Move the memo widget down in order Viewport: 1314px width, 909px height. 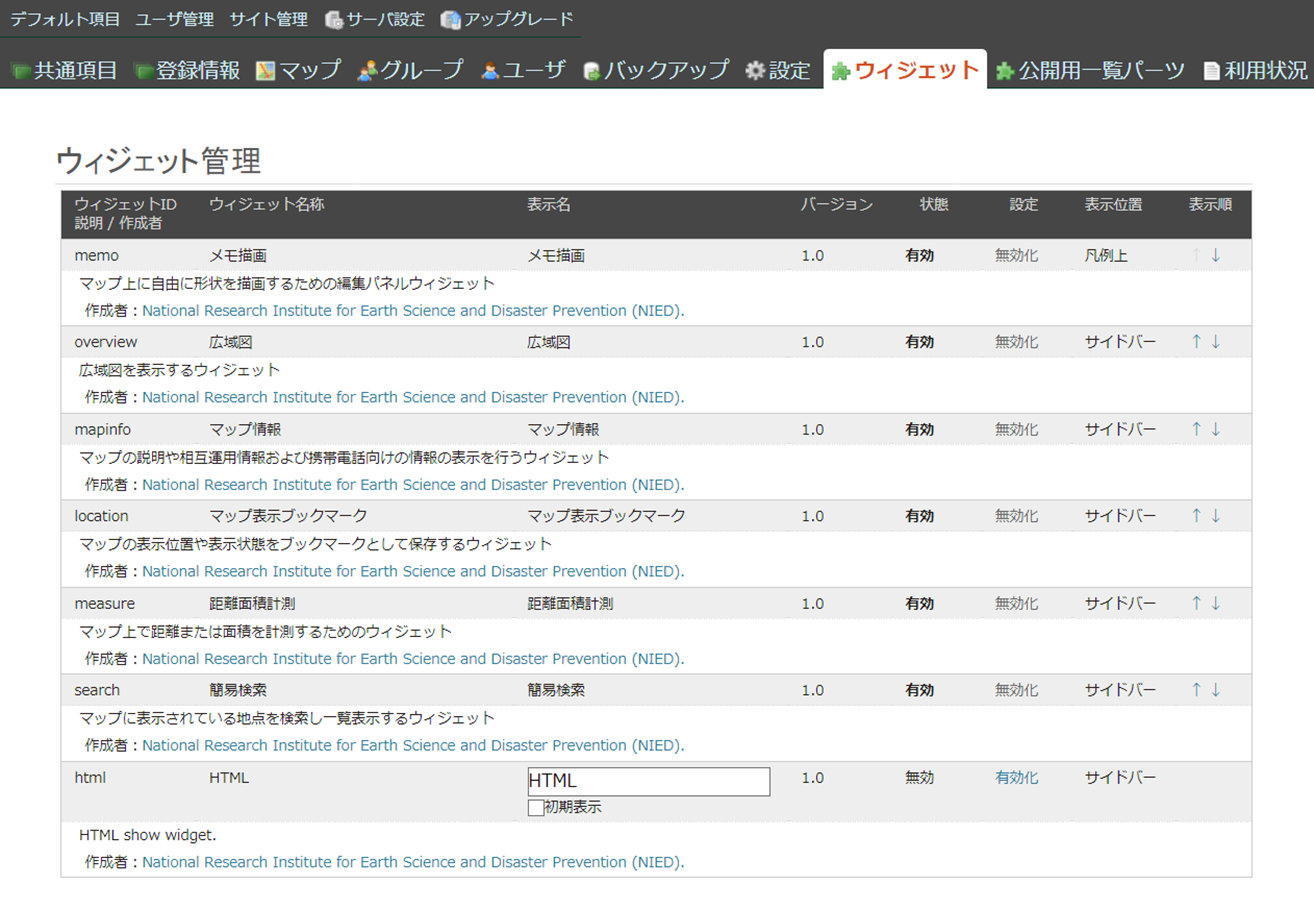click(x=1216, y=255)
